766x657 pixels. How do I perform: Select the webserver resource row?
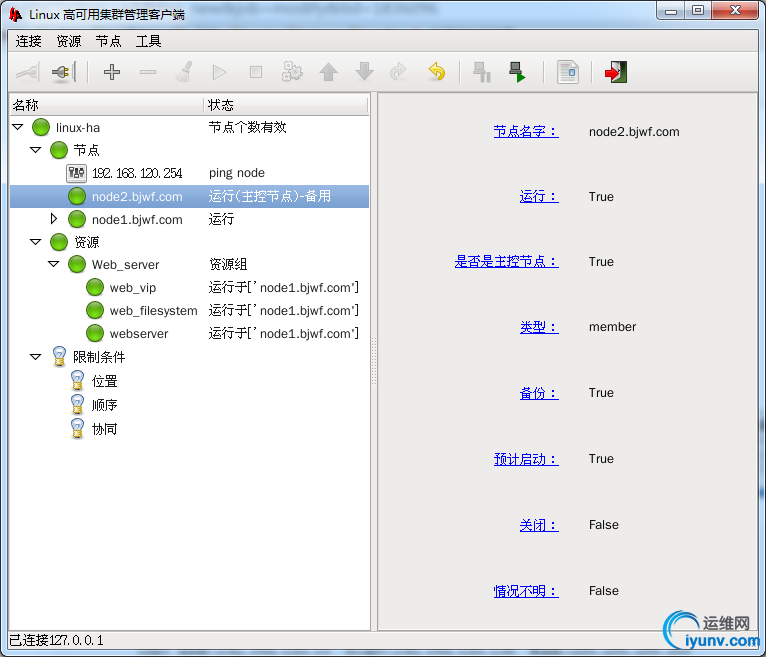click(x=189, y=333)
